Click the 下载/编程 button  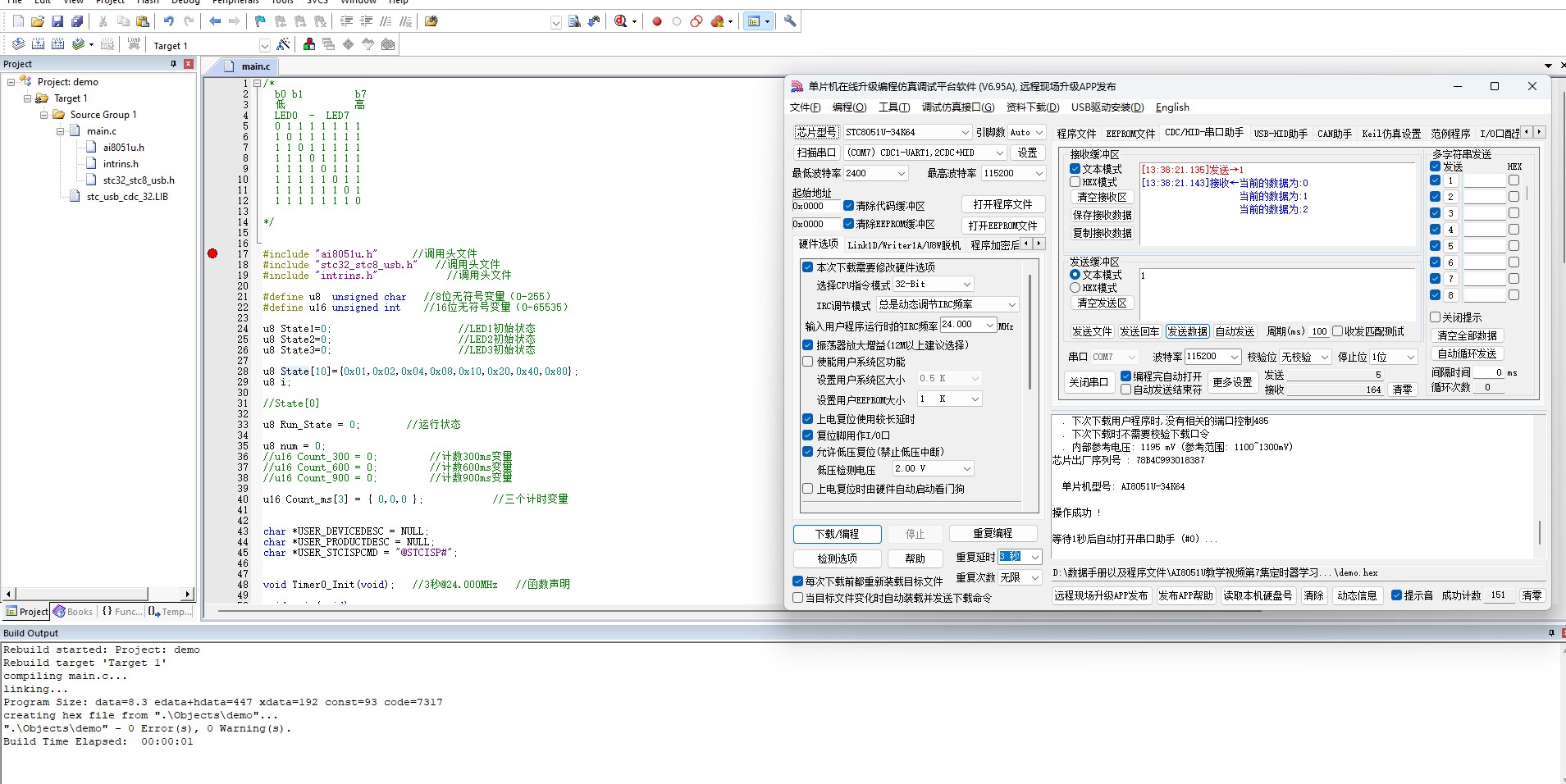pyautogui.click(x=837, y=534)
